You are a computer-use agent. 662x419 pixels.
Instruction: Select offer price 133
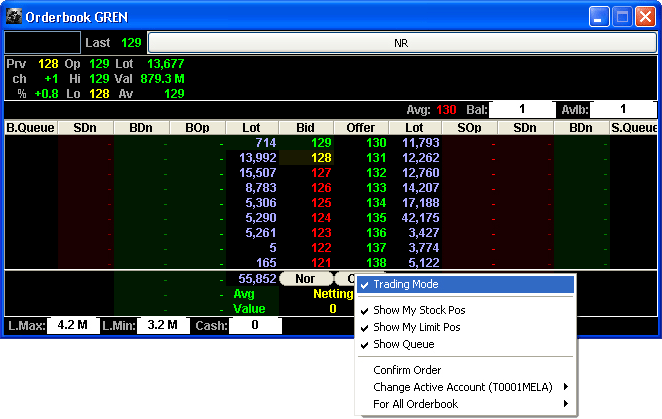(376, 188)
